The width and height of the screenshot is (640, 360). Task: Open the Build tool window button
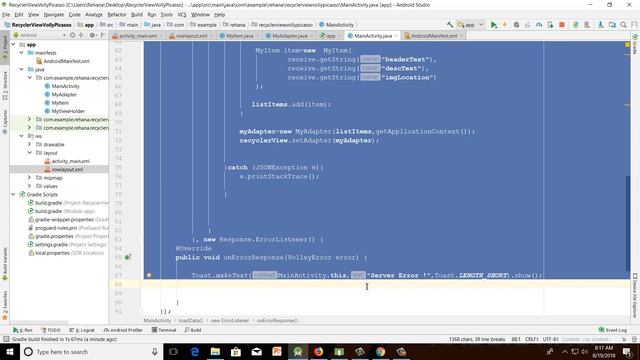(193, 330)
